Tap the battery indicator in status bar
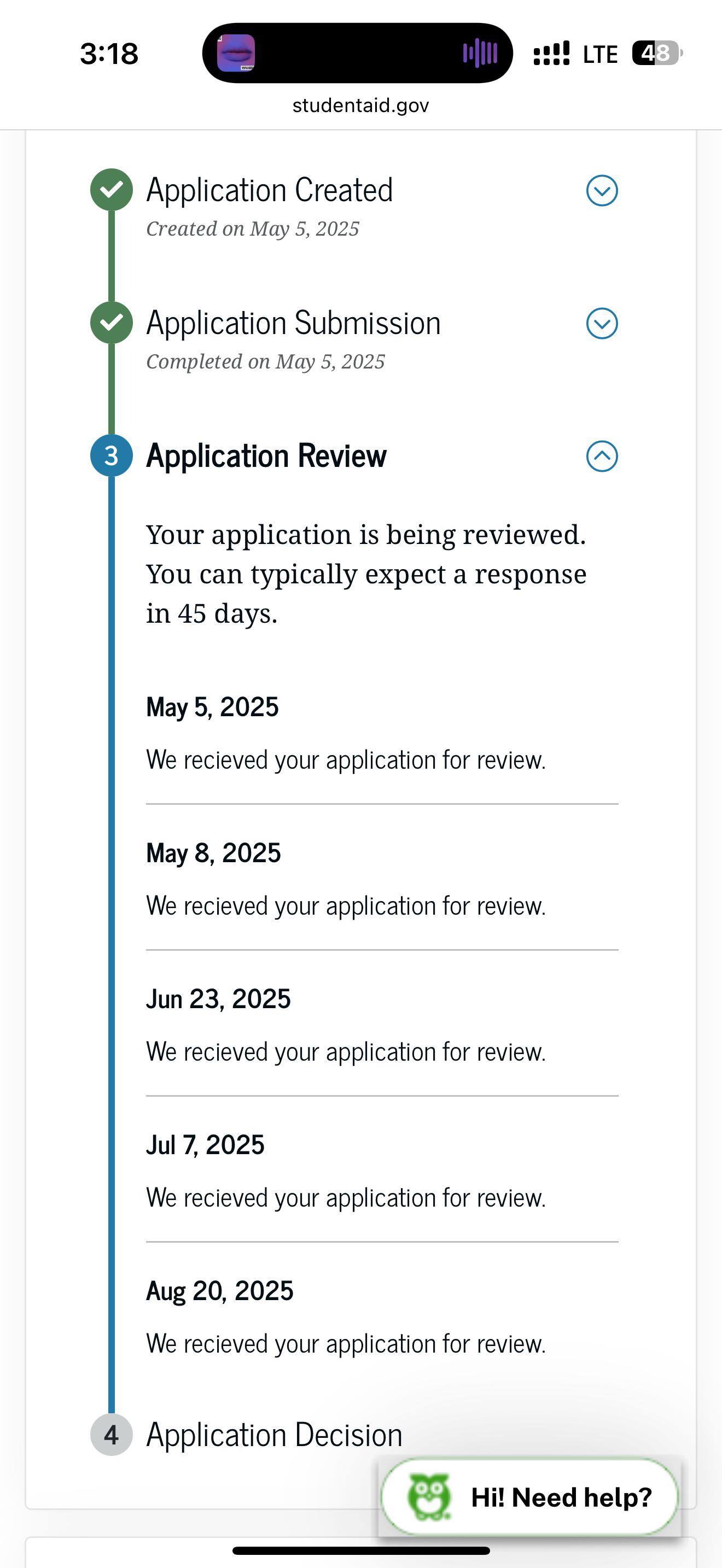722x1568 pixels. [x=657, y=53]
